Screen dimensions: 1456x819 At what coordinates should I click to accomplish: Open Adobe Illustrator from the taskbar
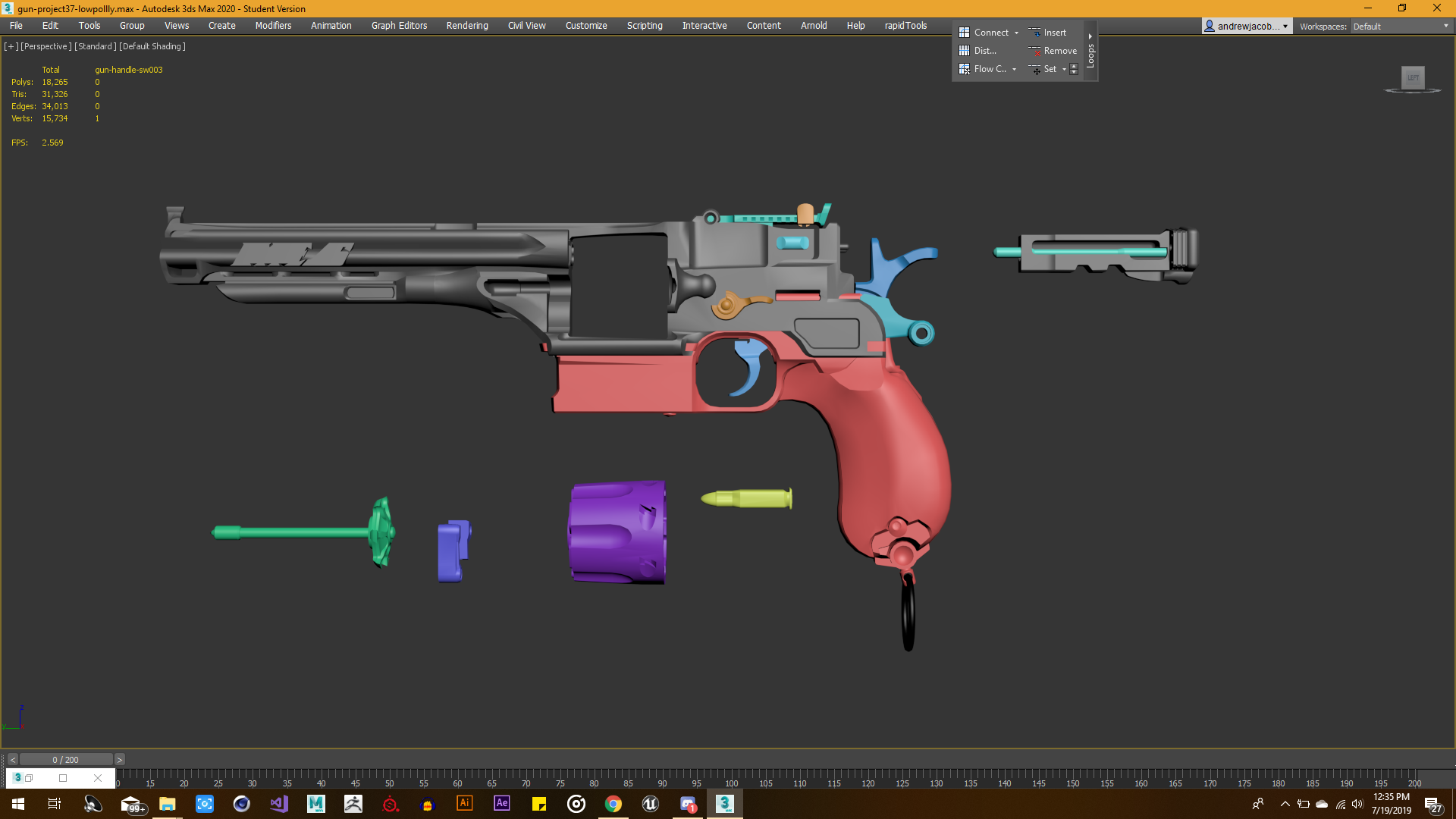[x=465, y=804]
